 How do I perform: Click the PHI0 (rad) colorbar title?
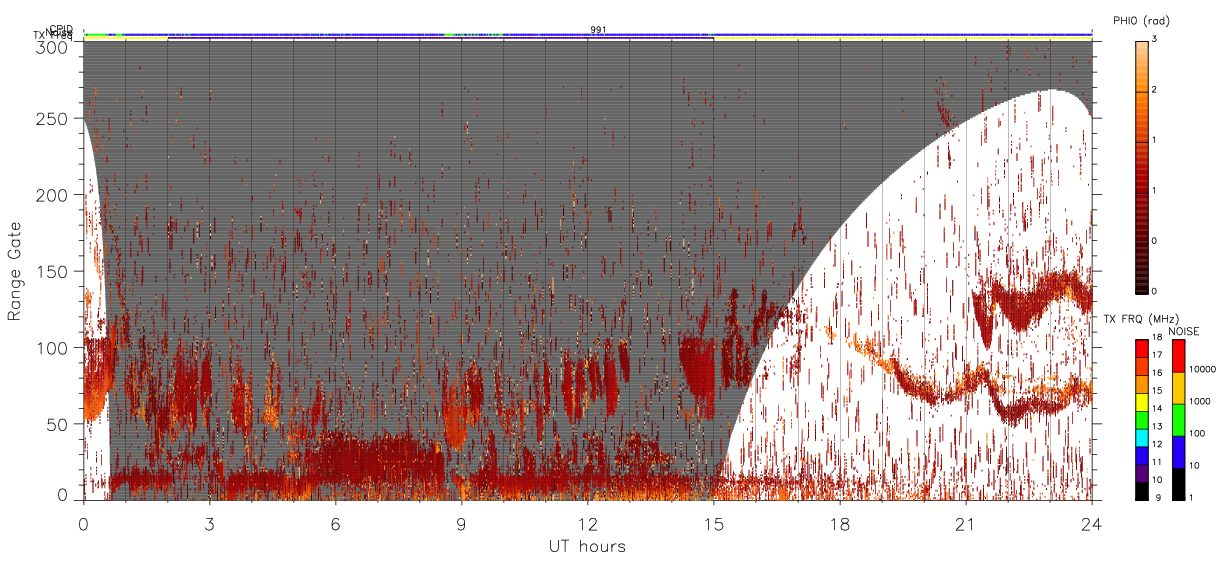tap(1141, 21)
